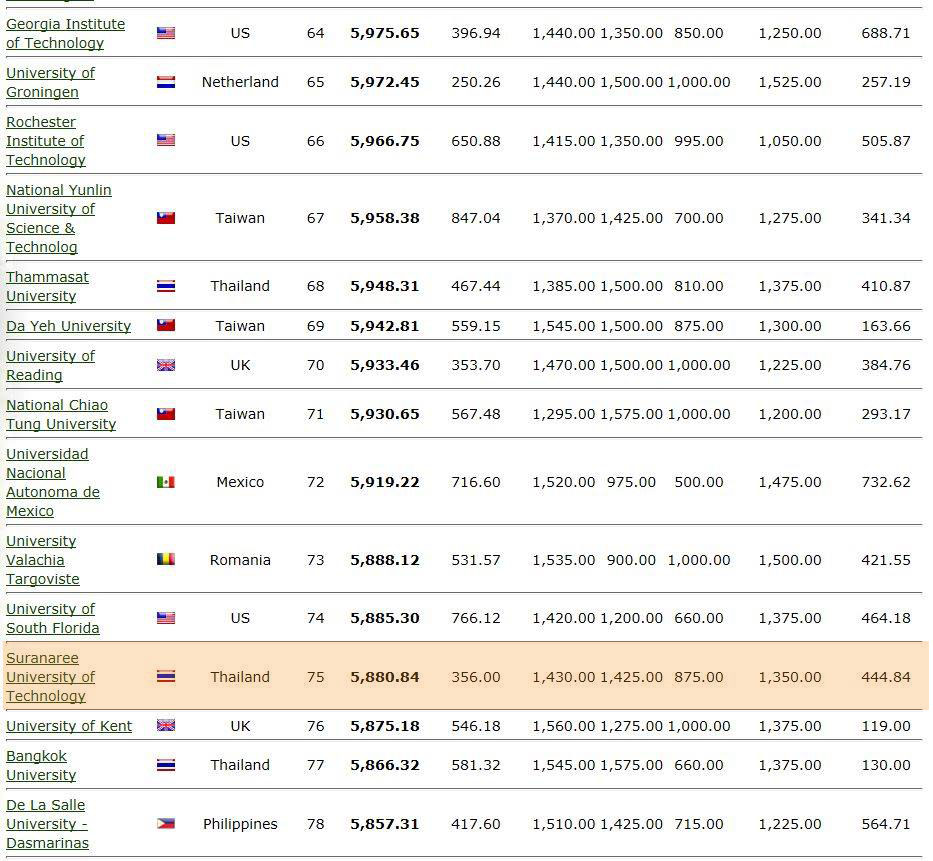Open the University of Kent link

(x=69, y=726)
